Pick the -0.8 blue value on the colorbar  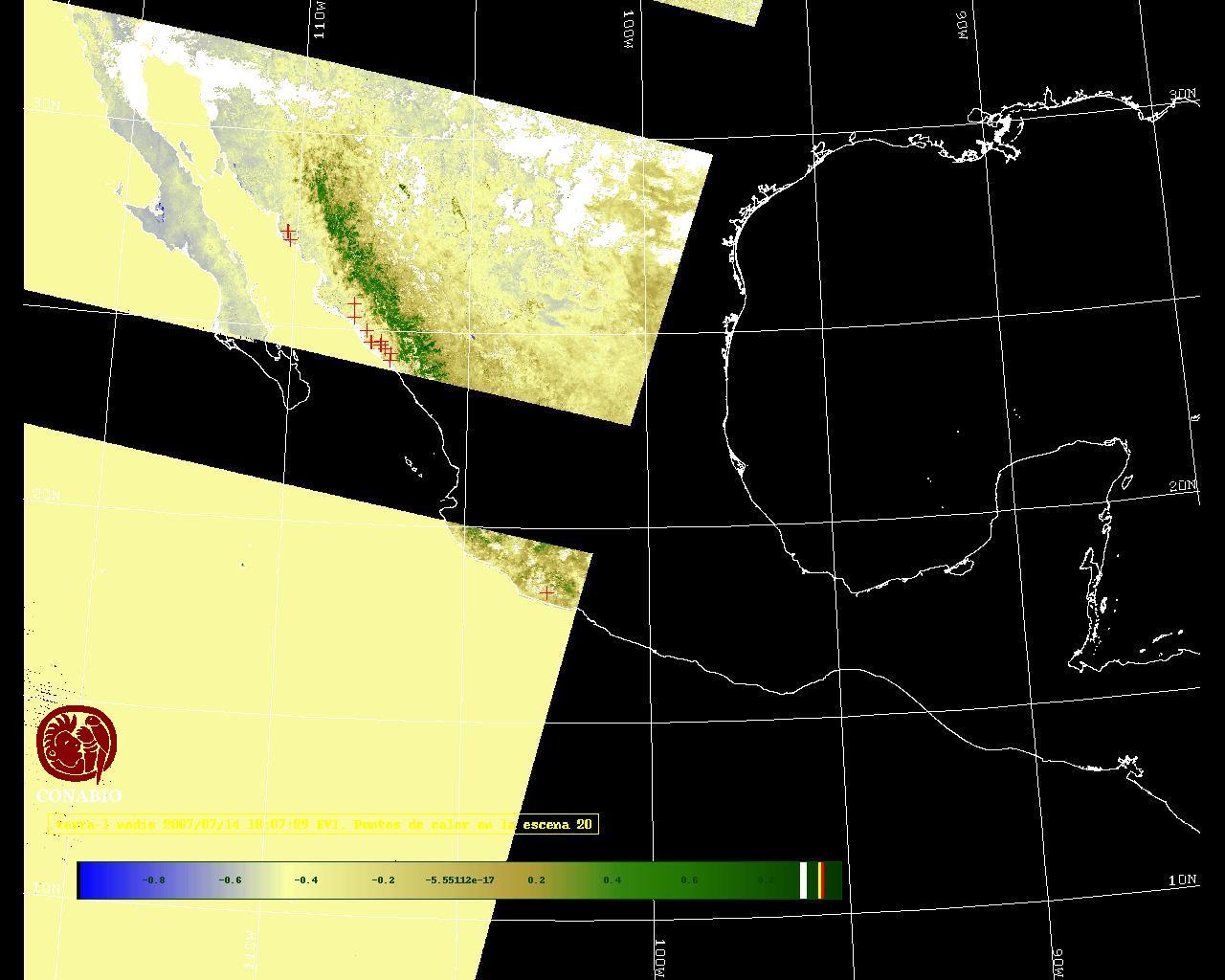click(x=153, y=880)
